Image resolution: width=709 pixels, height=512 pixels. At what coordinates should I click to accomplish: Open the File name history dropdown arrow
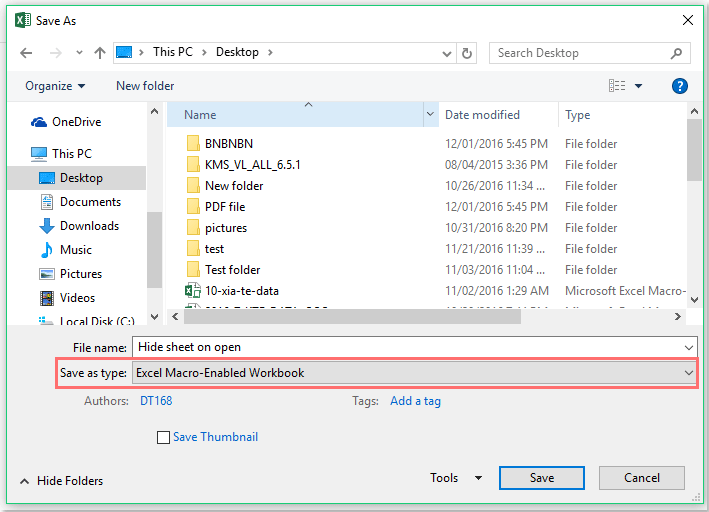click(x=689, y=347)
